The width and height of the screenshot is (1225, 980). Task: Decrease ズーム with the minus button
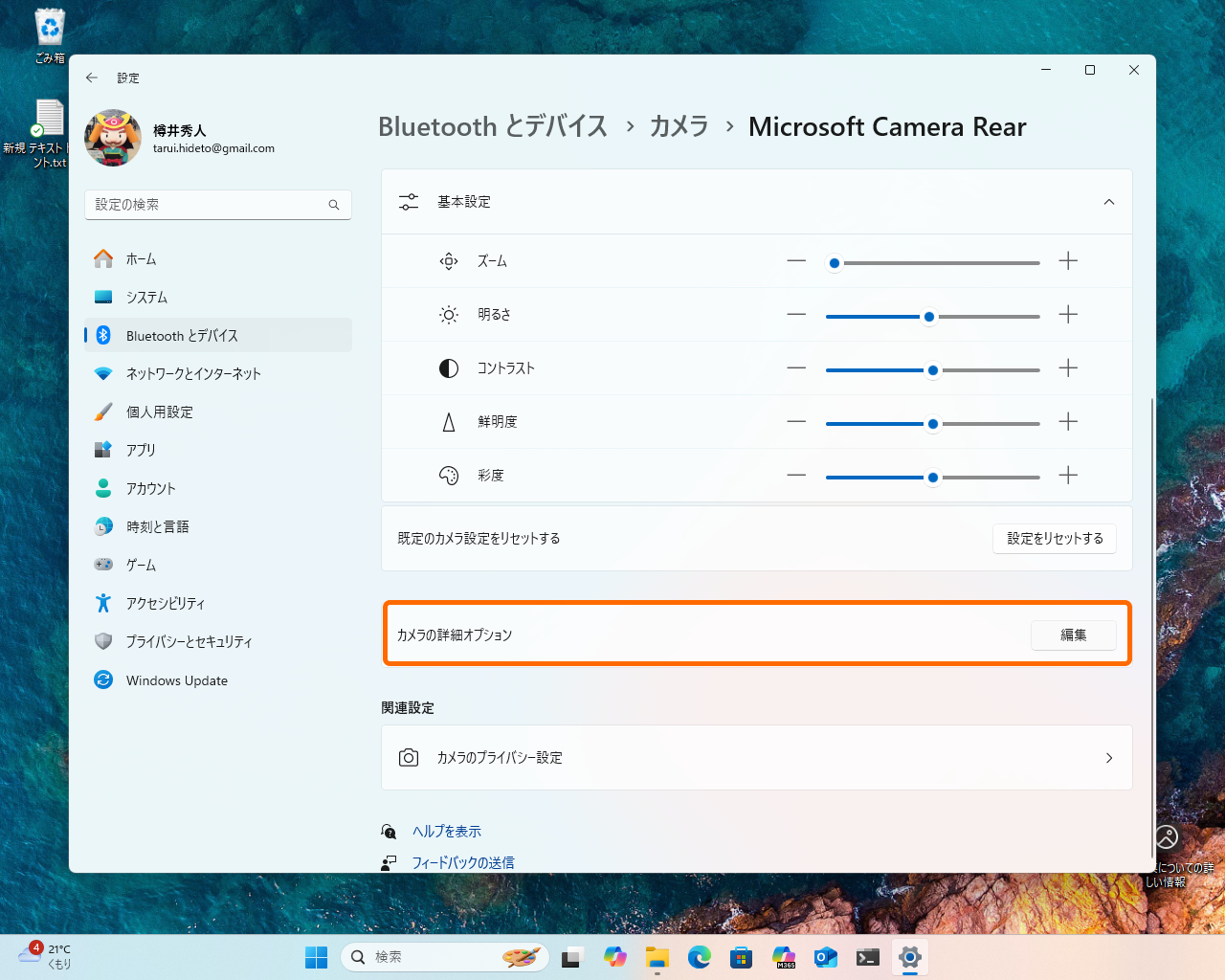[x=796, y=261]
